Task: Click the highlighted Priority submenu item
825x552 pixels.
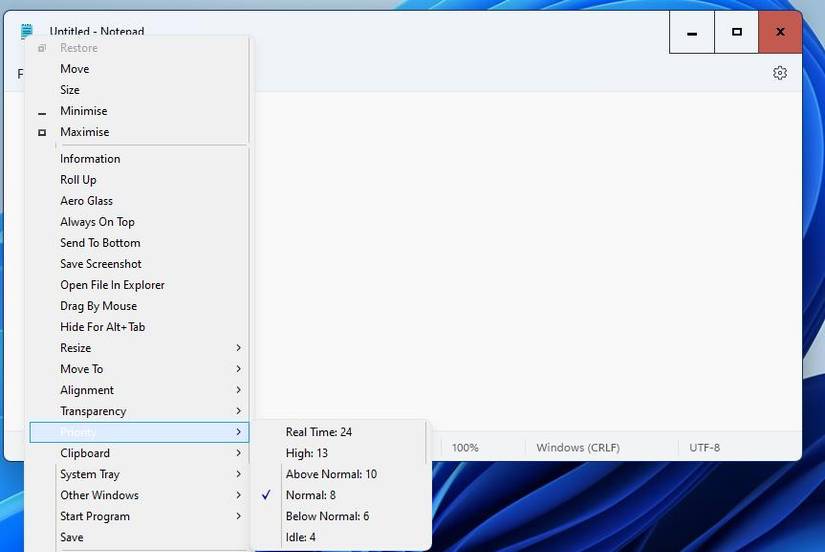Action: [x=139, y=433]
